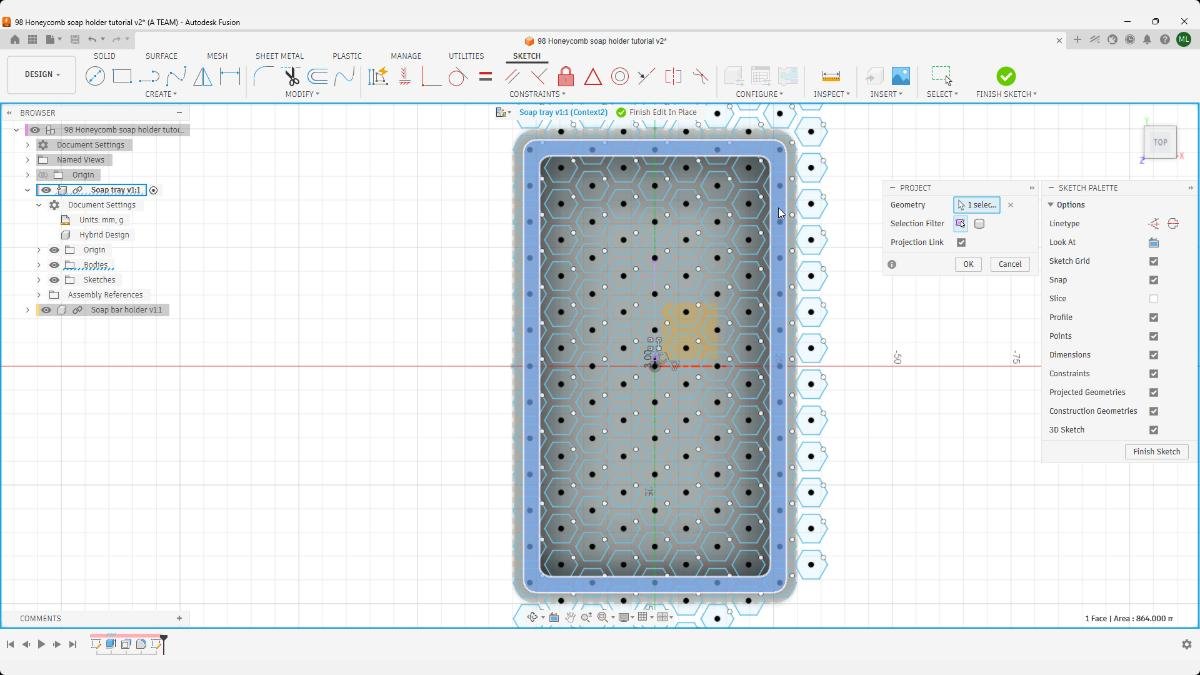Toggle visibility of Soap tray v1:1

pyautogui.click(x=46, y=190)
